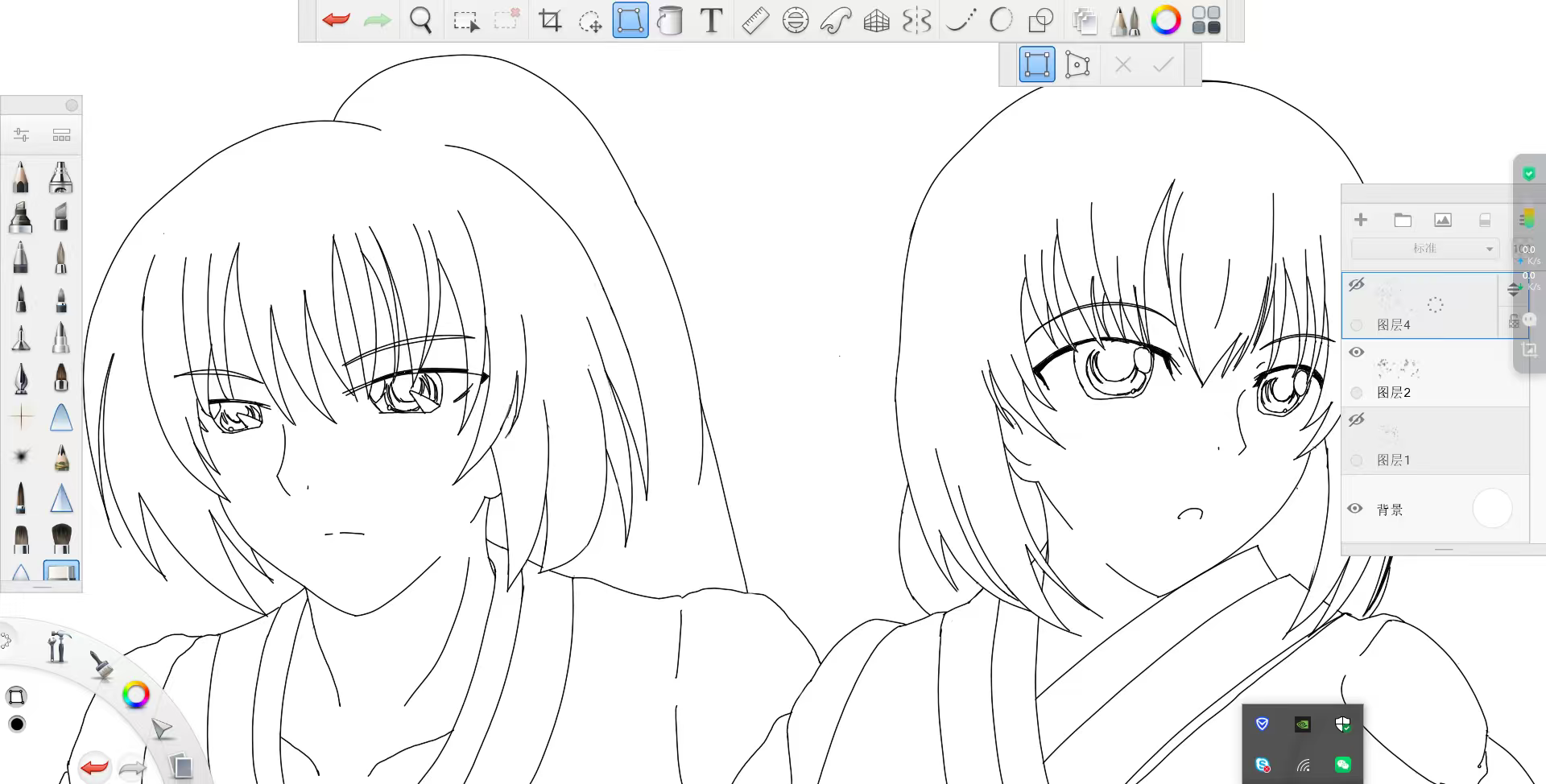The width and height of the screenshot is (1546, 784).
Task: Activate the Text tool
Action: (x=711, y=20)
